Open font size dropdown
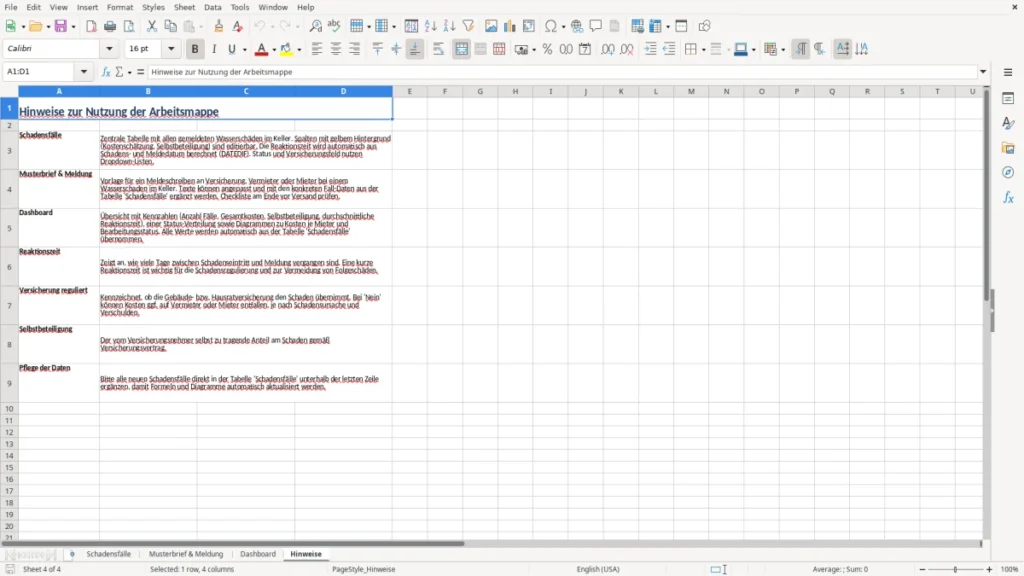The width and height of the screenshot is (1024, 576). [x=171, y=48]
